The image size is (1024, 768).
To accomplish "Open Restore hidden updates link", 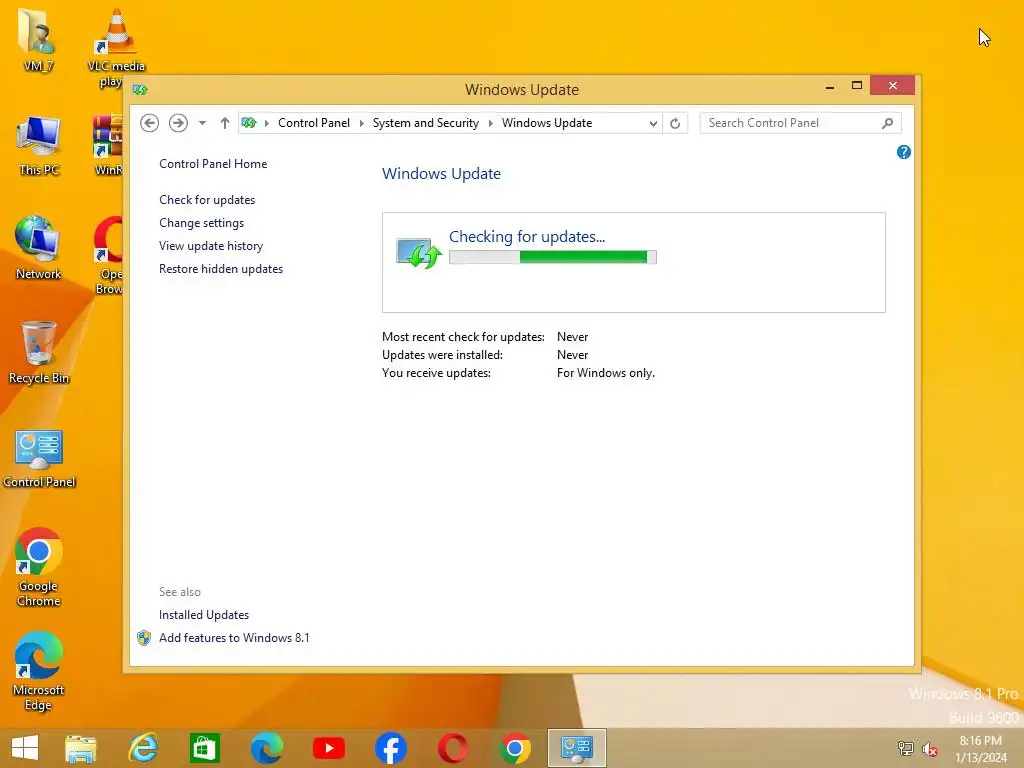I will pyautogui.click(x=221, y=268).
